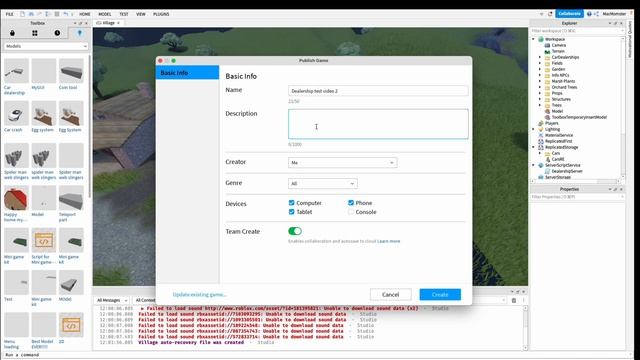Open the Models category dropdown in Toolbox
The height and width of the screenshot is (360, 640).
(46, 46)
